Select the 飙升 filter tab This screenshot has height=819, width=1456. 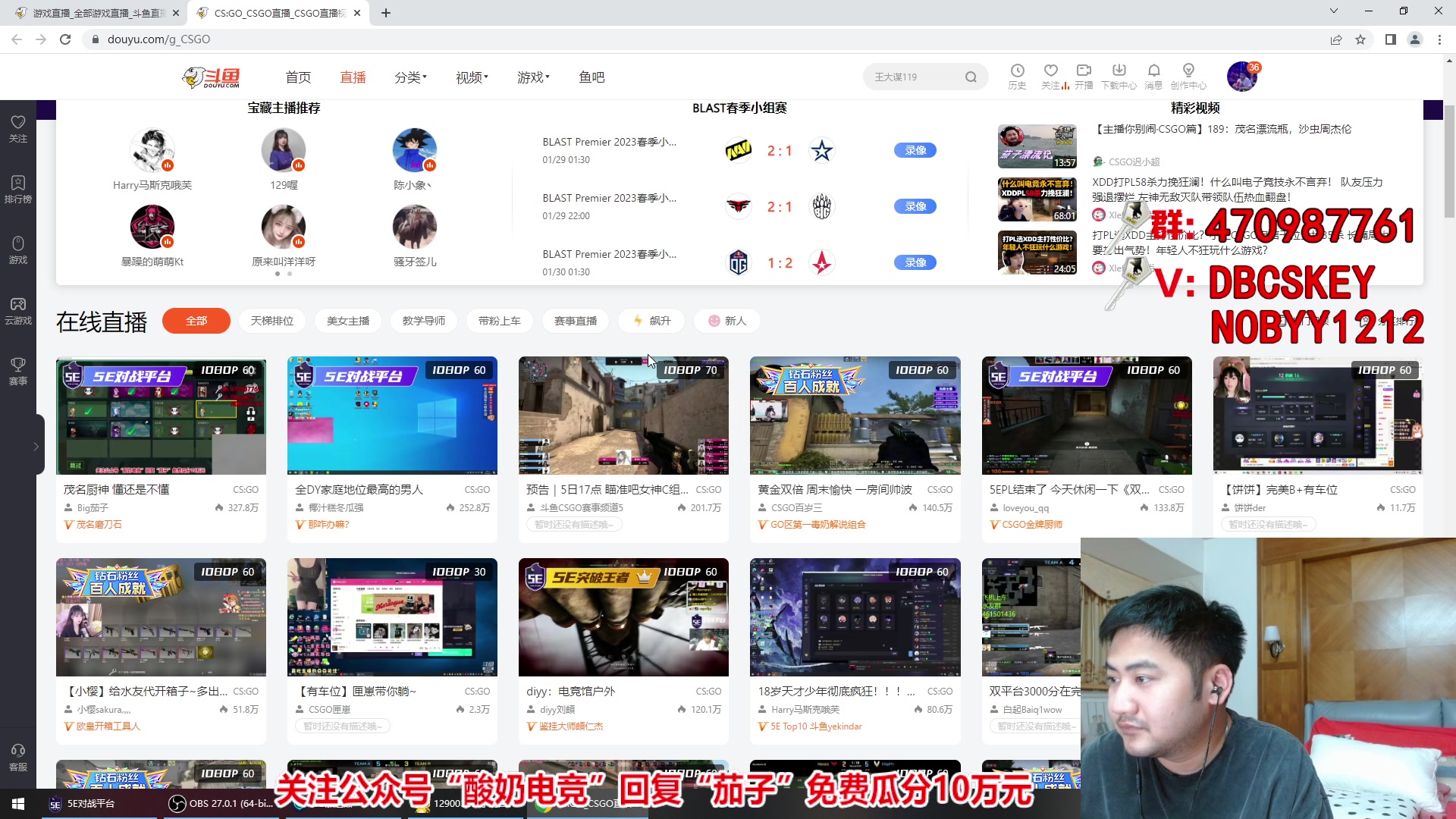click(x=651, y=321)
